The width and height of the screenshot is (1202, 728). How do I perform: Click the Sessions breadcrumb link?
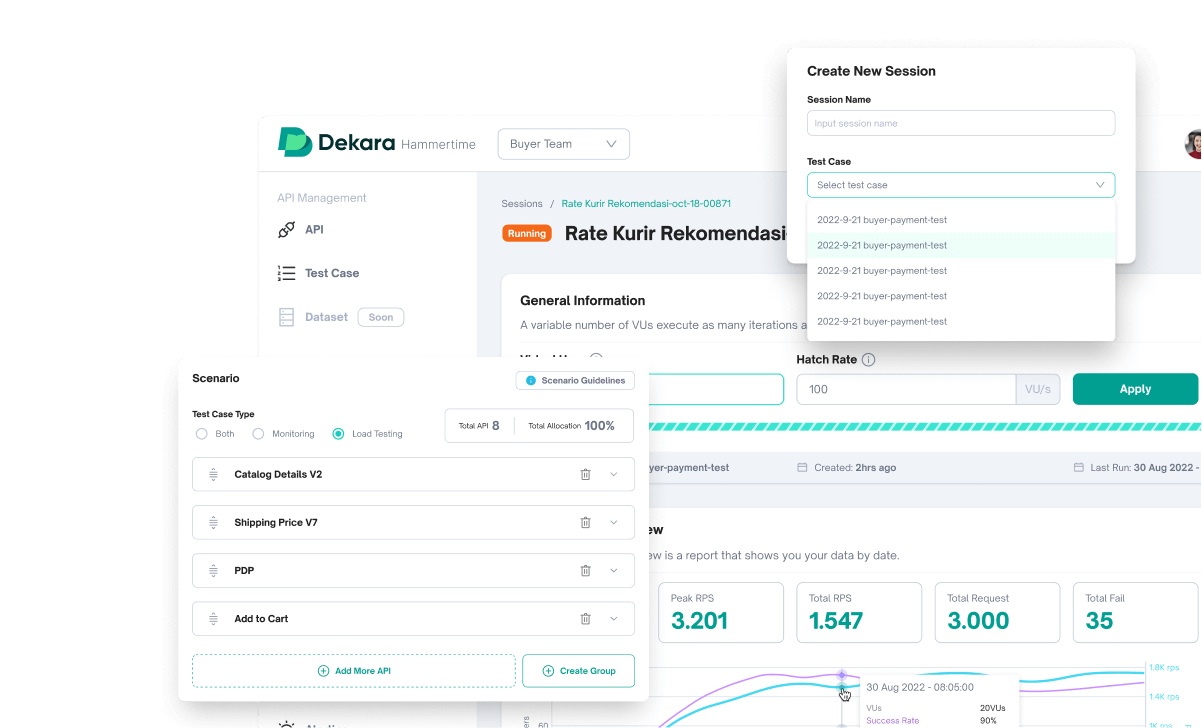522,203
